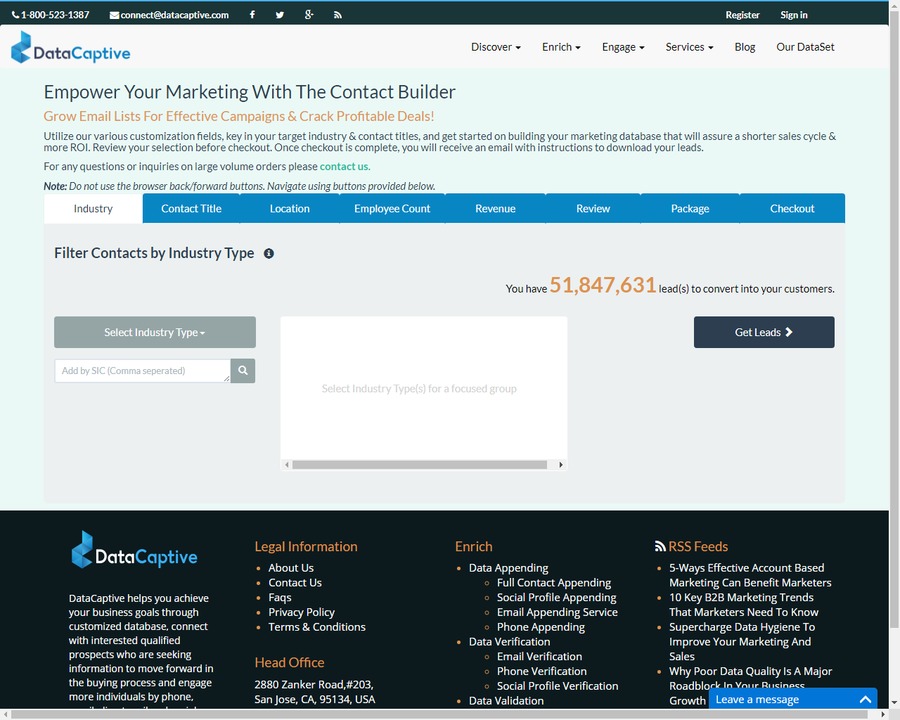Open the Employee Count tab
This screenshot has width=900, height=720.
pyautogui.click(x=392, y=208)
